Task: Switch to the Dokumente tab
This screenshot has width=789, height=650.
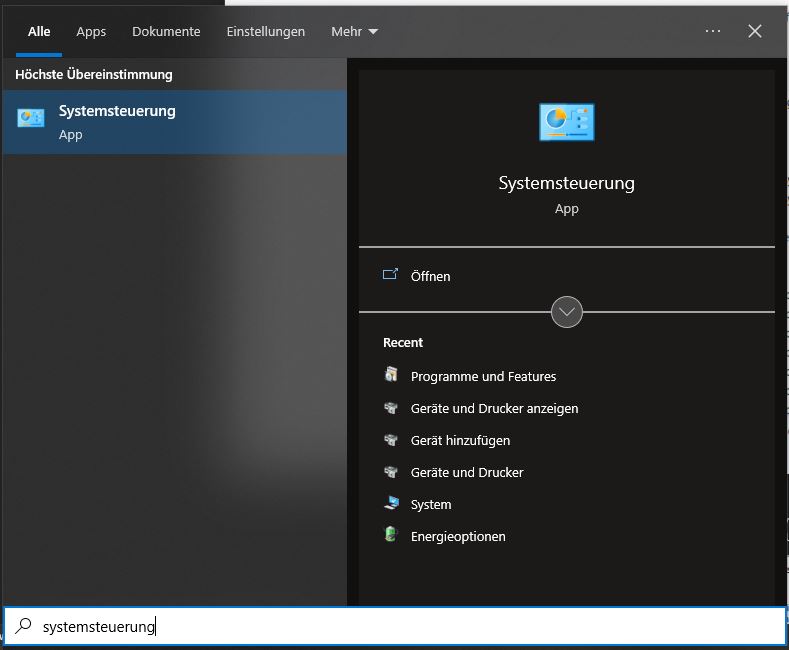Action: [166, 32]
